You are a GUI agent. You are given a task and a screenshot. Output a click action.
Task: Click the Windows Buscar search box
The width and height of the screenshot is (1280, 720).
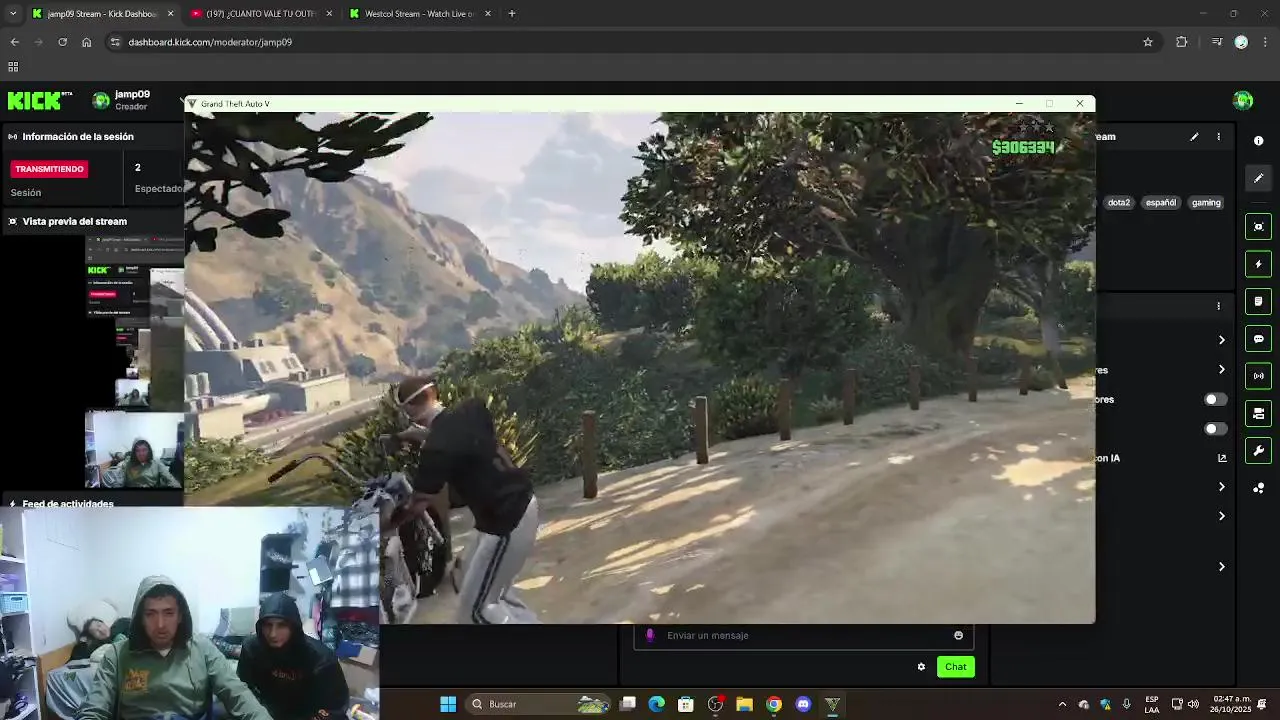[539, 704]
